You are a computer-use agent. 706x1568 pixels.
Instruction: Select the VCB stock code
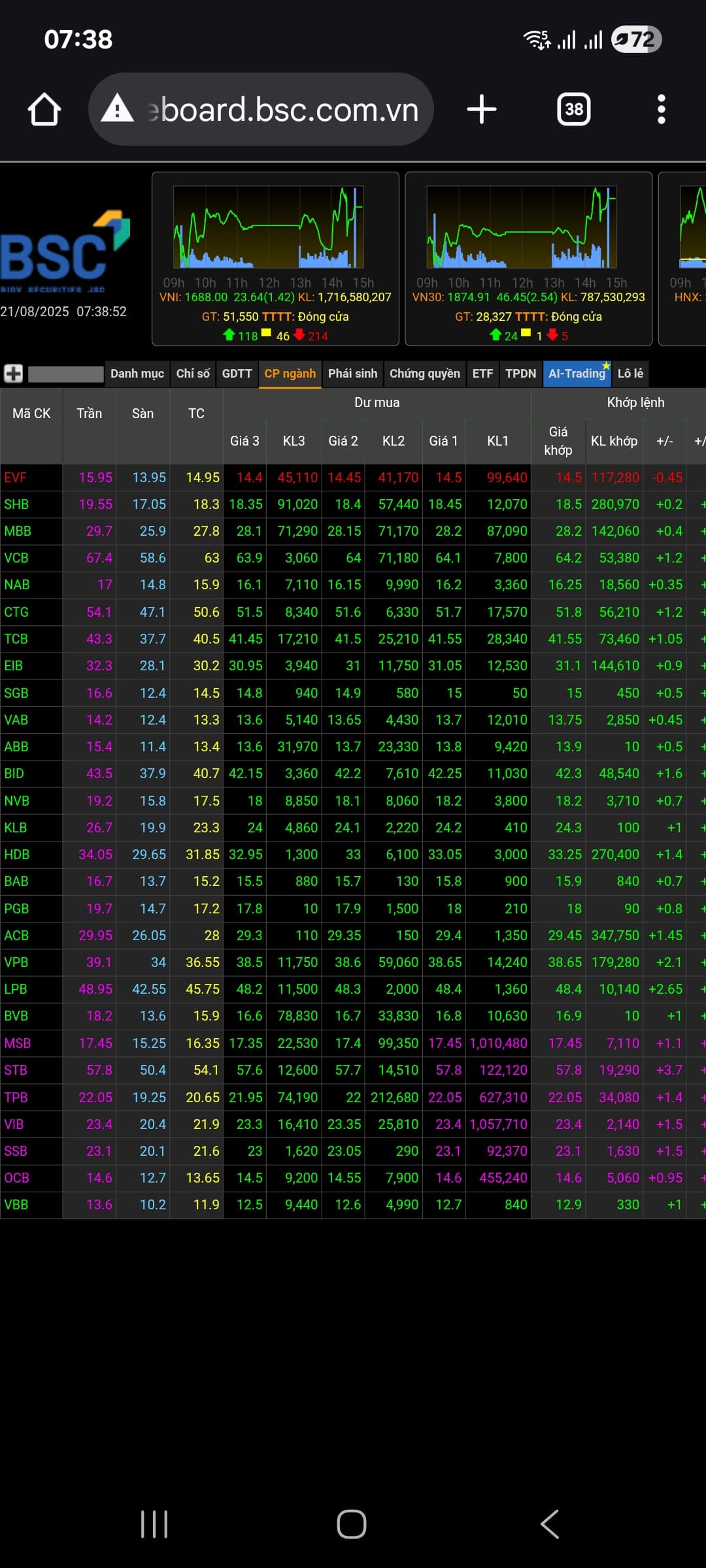click(16, 558)
